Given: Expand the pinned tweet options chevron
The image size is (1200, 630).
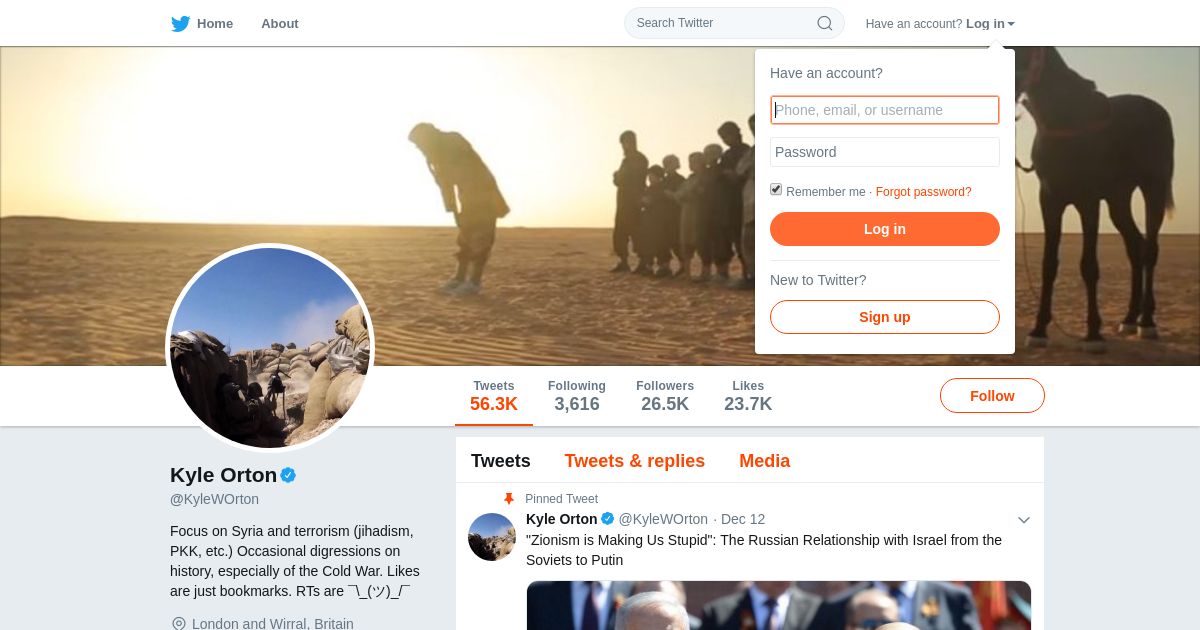Looking at the screenshot, I should [1023, 520].
